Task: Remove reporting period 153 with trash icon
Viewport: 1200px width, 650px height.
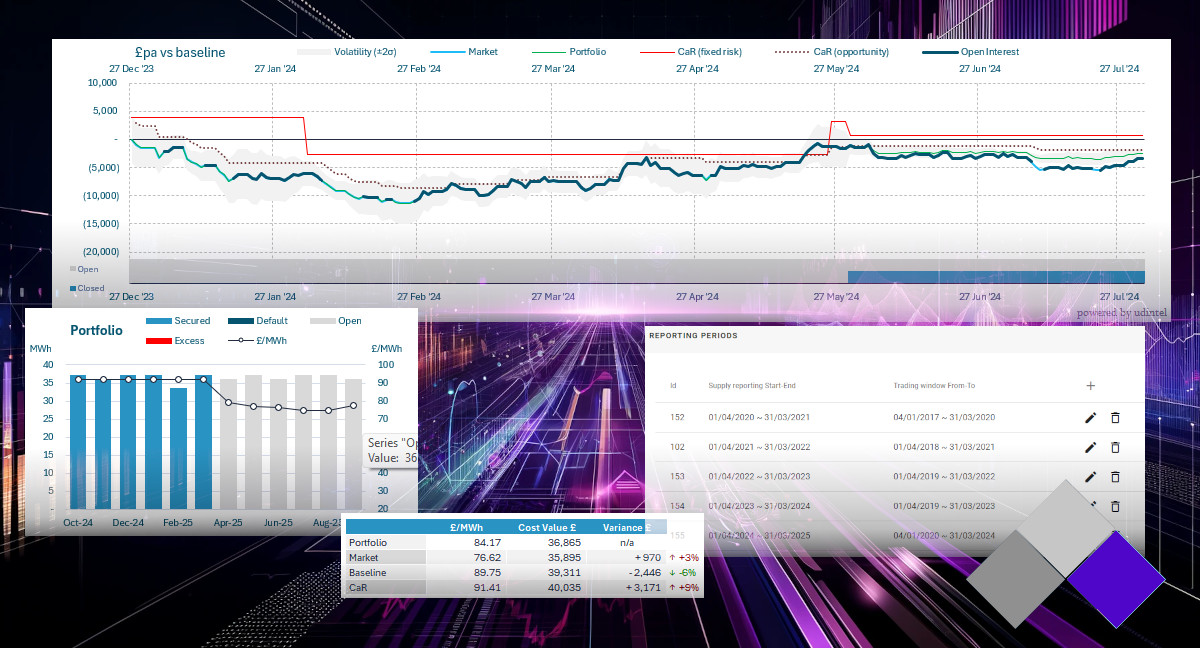Action: (1115, 477)
